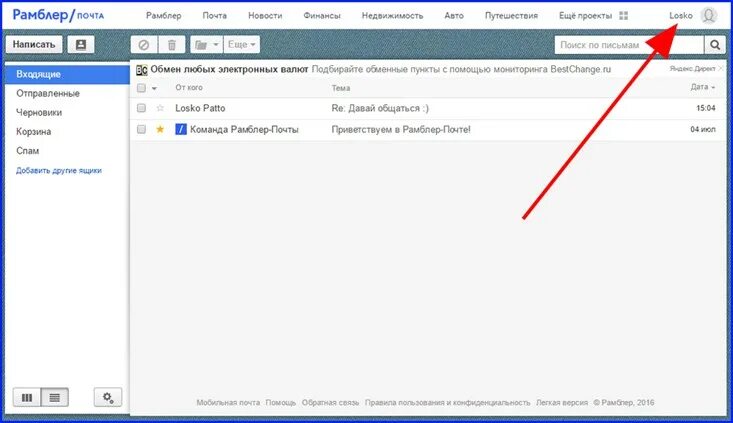Open the Корзина folder
The width and height of the screenshot is (733, 423).
34,132
